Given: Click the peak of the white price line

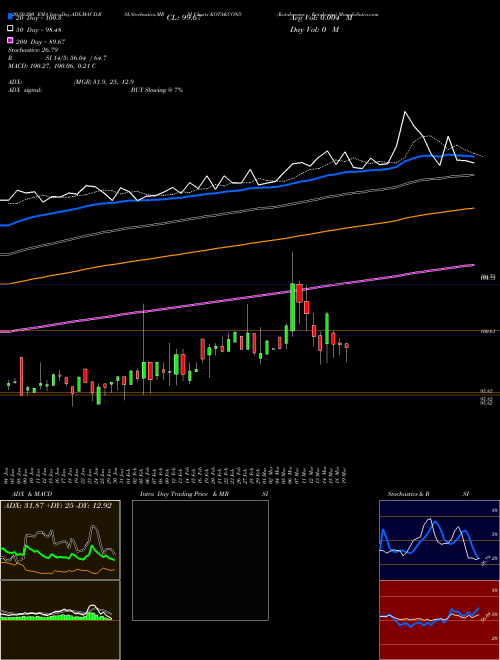Looking at the screenshot, I should 405,112.
